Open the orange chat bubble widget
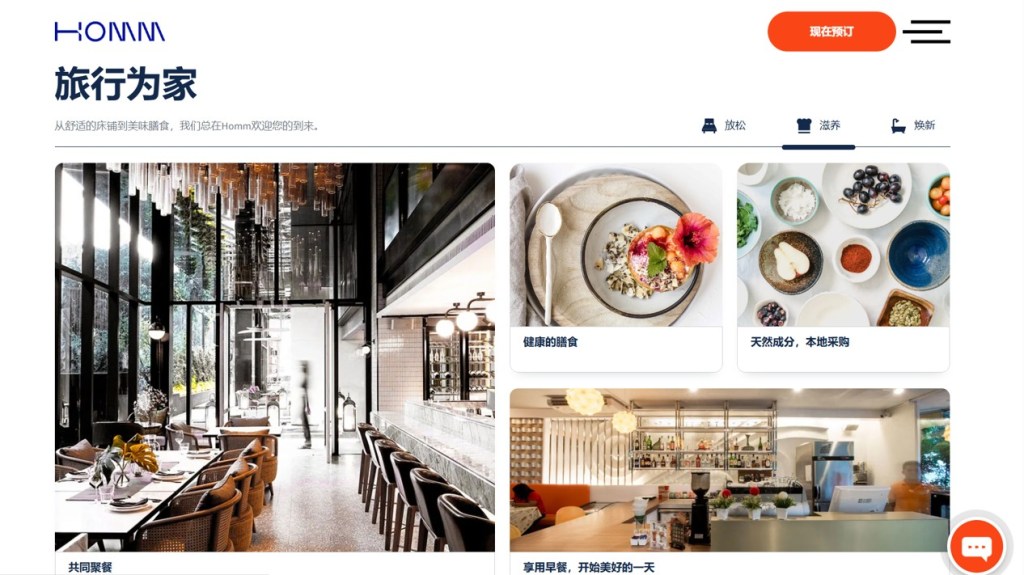The height and width of the screenshot is (575, 1024). (976, 547)
